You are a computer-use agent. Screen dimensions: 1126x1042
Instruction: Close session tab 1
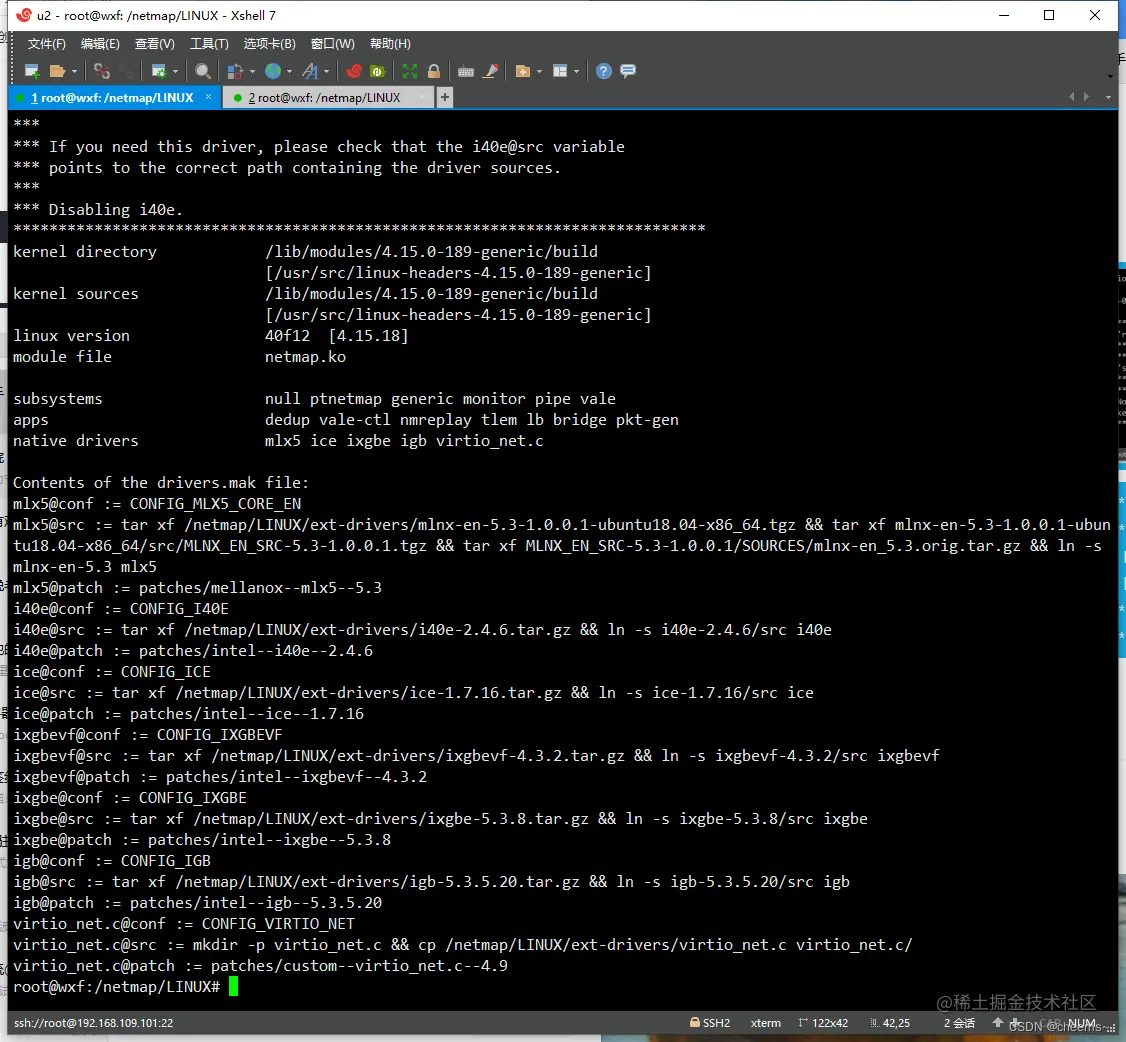point(208,97)
